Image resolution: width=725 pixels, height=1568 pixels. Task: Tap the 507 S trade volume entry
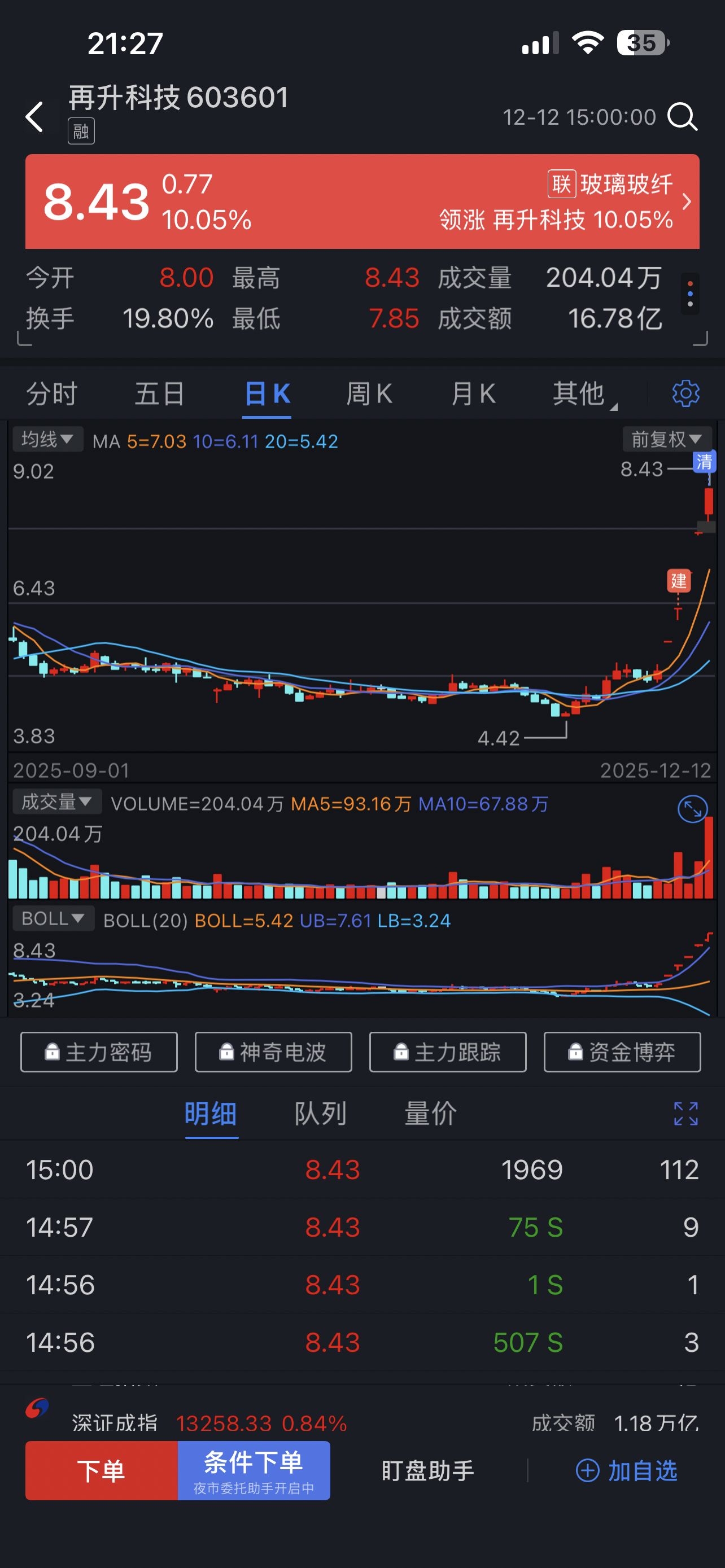(528, 1342)
